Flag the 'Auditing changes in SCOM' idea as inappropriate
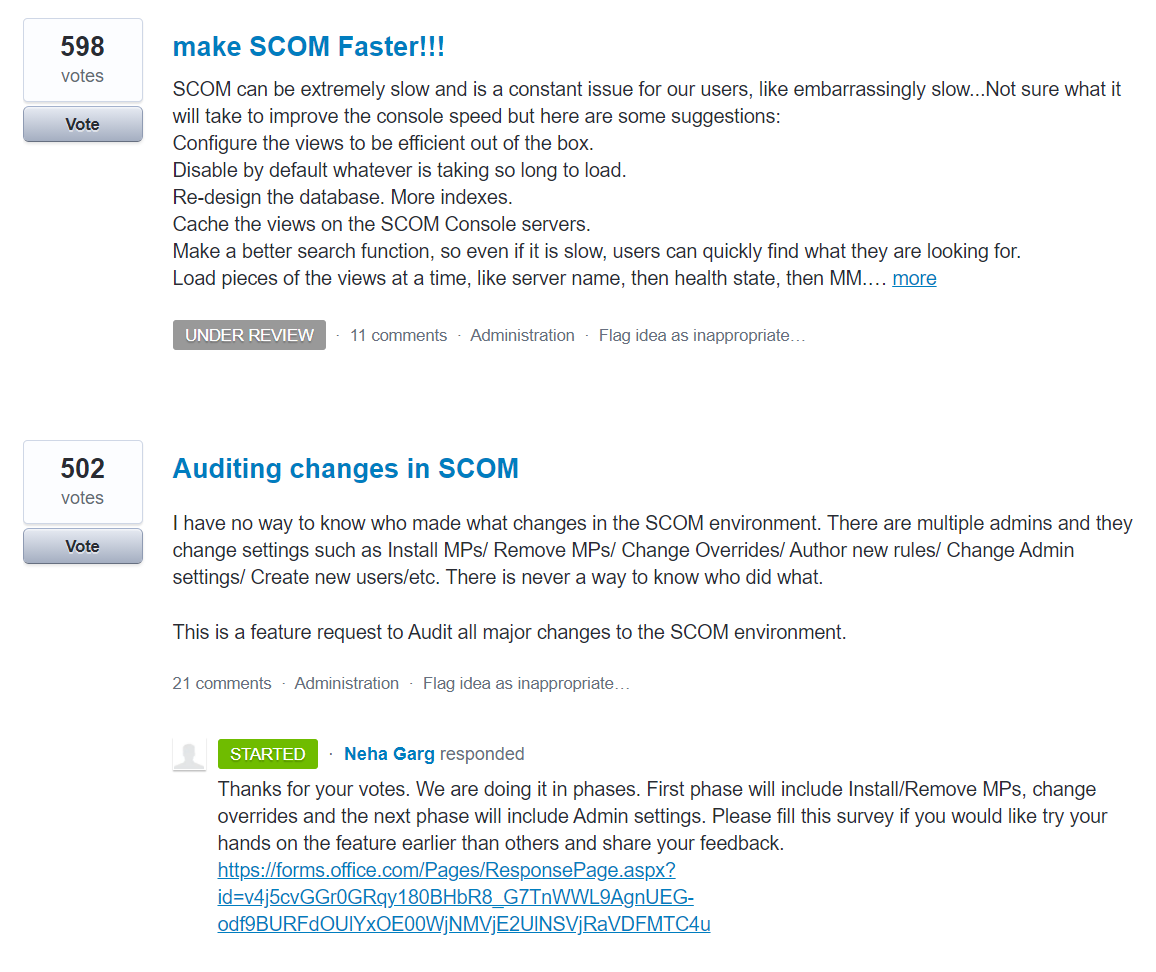This screenshot has width=1156, height=972. [526, 683]
